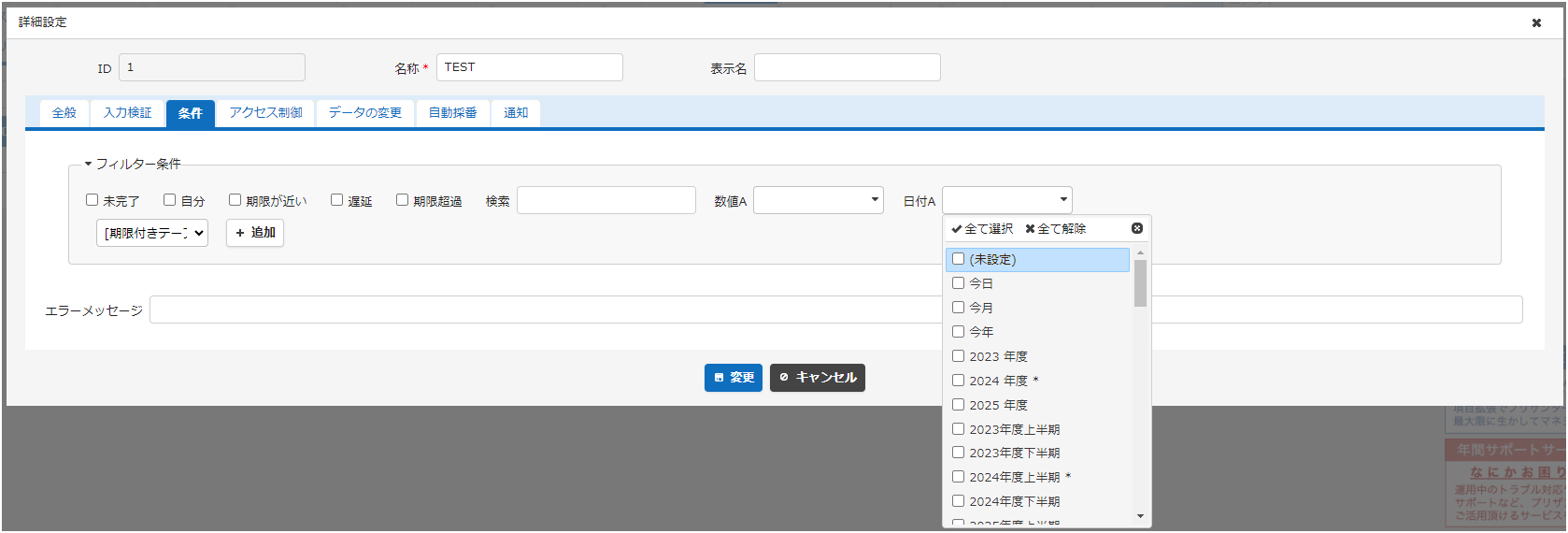
Task: Click the 追加 button
Action: pos(255,233)
